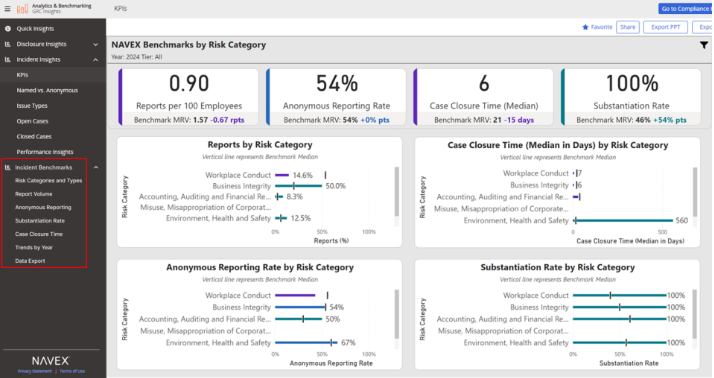Click 'Substantiation Rate by Risk Category' chart title
The width and height of the screenshot is (714, 378).
(557, 267)
